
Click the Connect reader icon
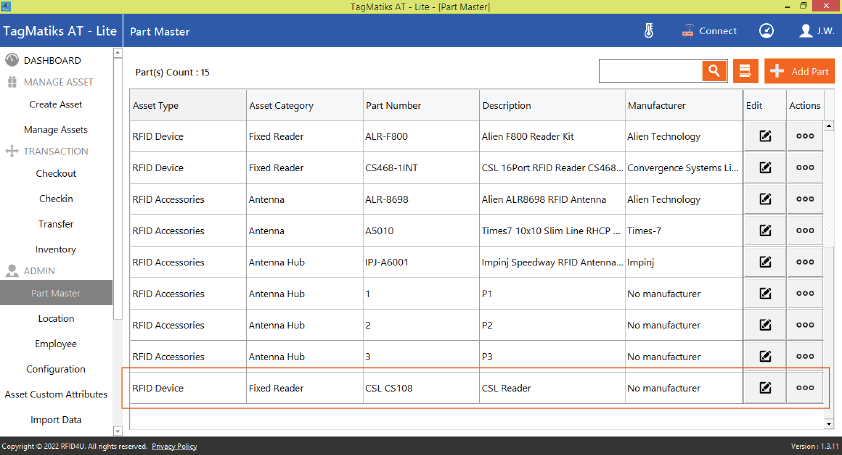point(709,31)
